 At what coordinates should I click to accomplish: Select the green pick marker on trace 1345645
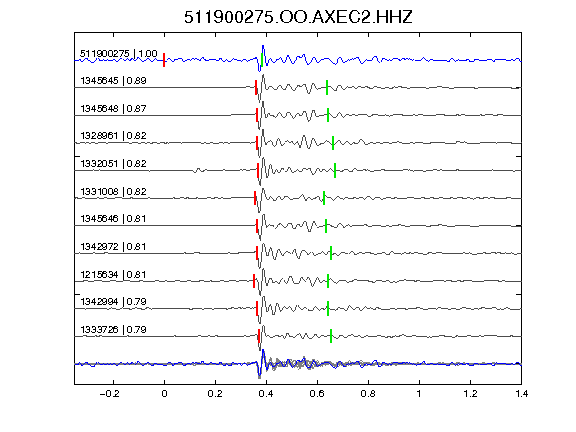pyautogui.click(x=327, y=88)
